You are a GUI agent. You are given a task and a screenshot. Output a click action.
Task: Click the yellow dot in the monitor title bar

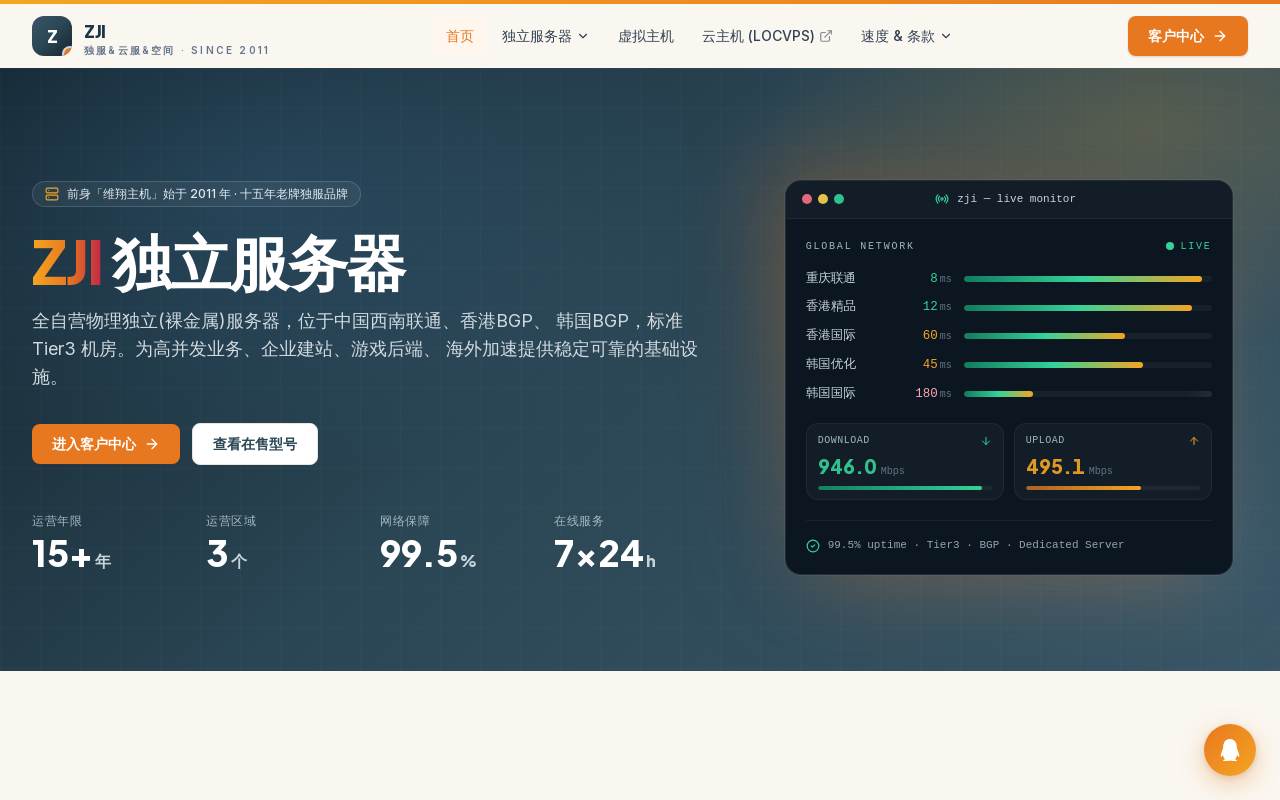[x=823, y=199]
